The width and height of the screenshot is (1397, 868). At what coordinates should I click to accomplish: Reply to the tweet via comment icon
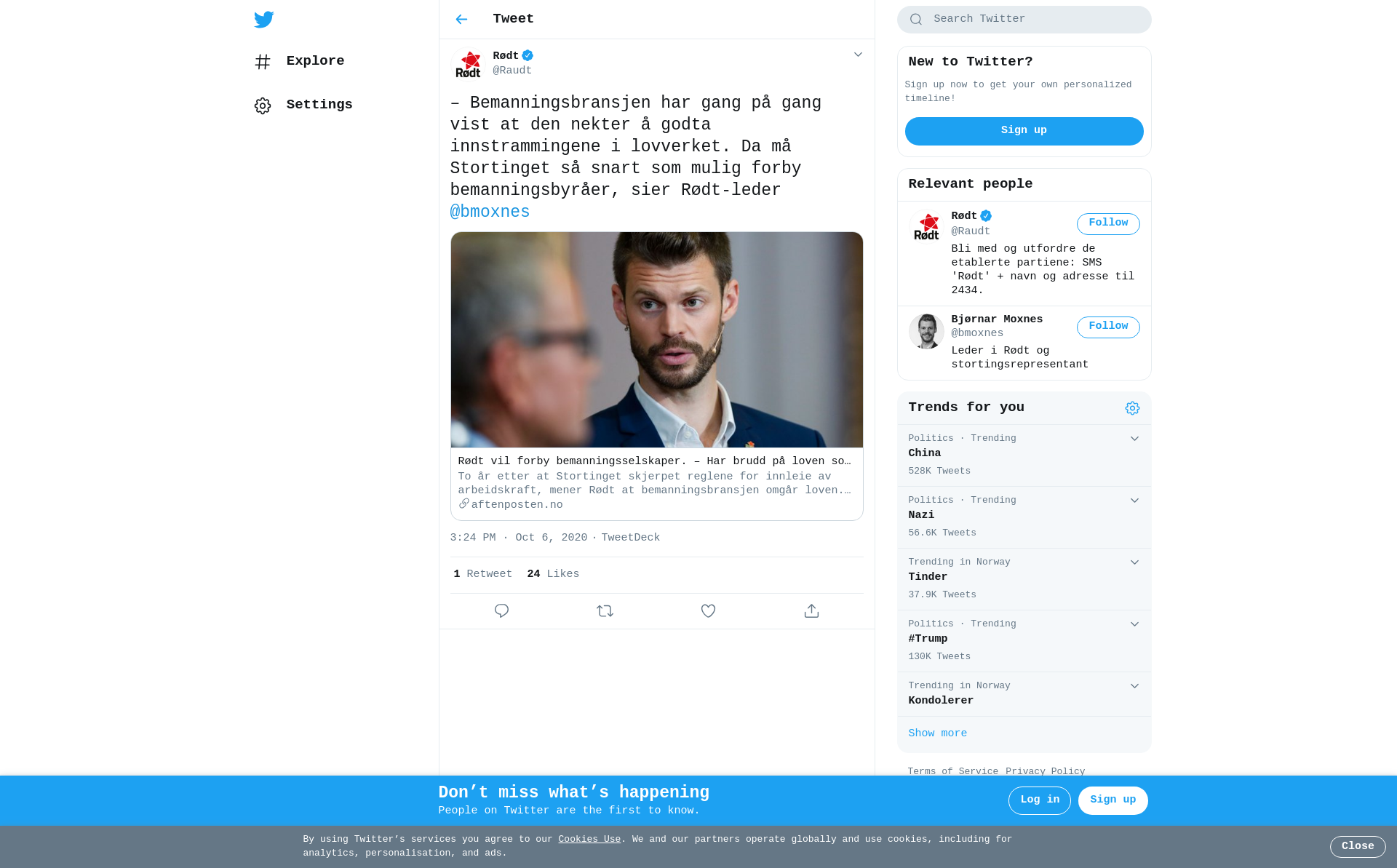tap(501, 611)
